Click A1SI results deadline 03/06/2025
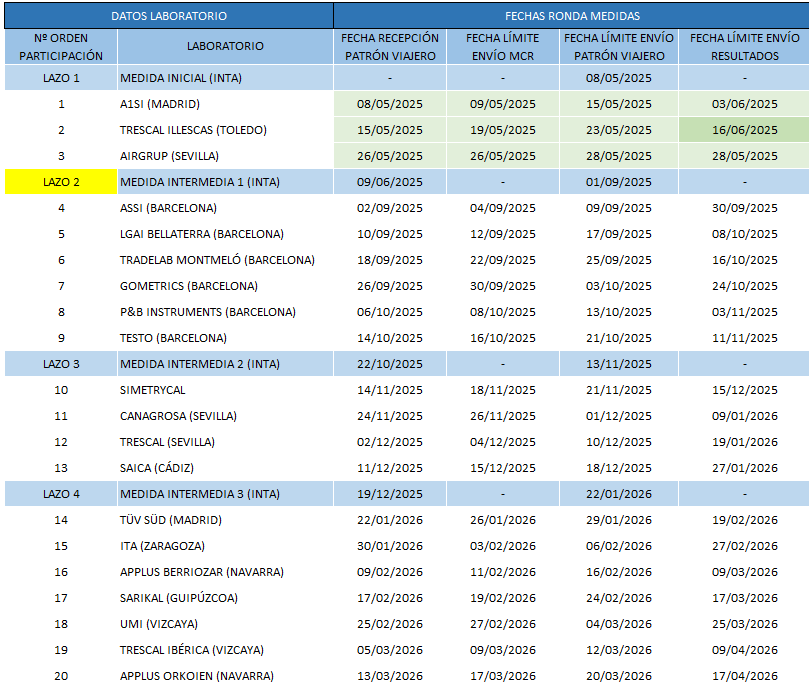The image size is (809, 689). click(x=745, y=104)
